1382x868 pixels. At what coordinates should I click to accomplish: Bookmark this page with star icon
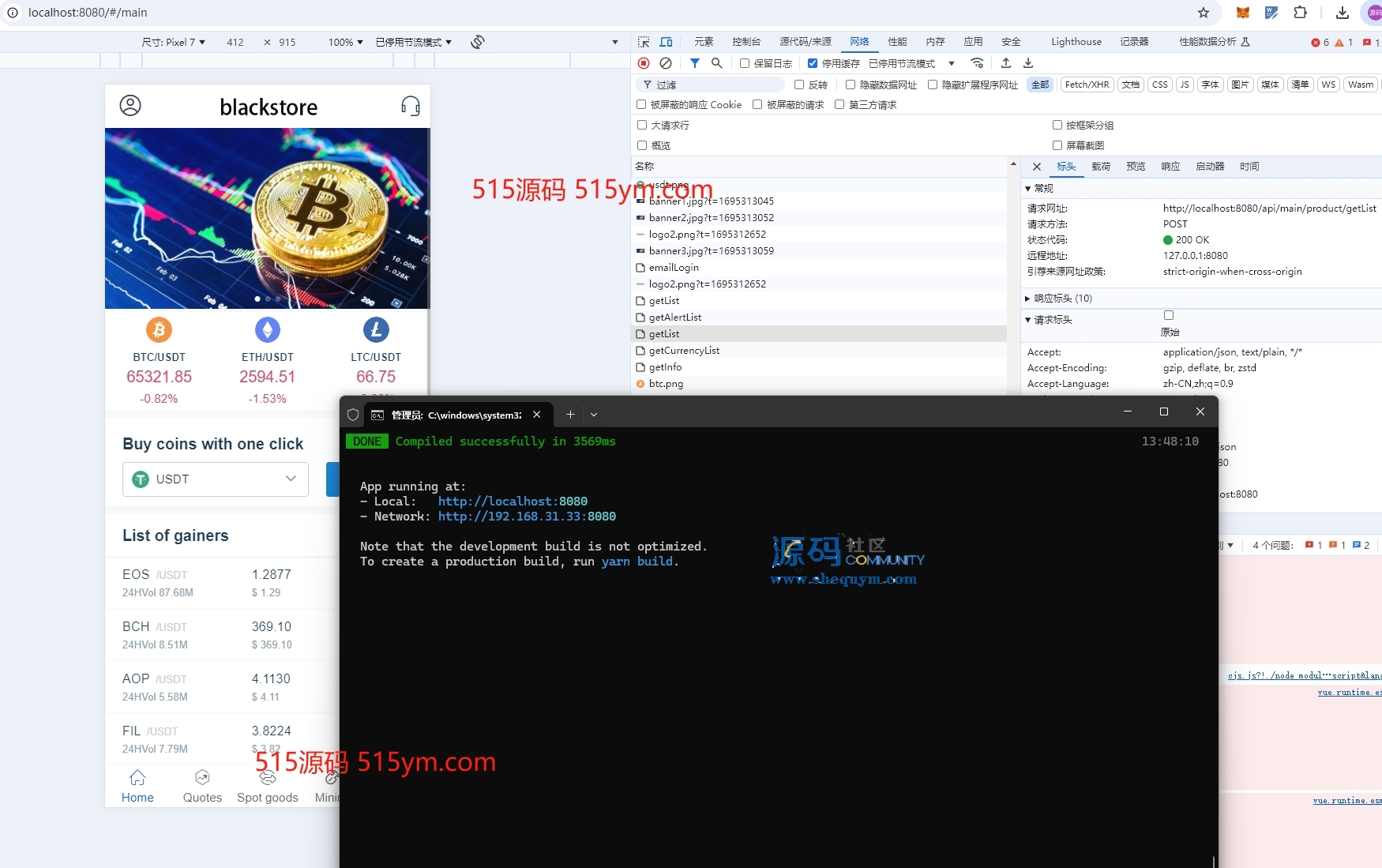pos(1203,13)
